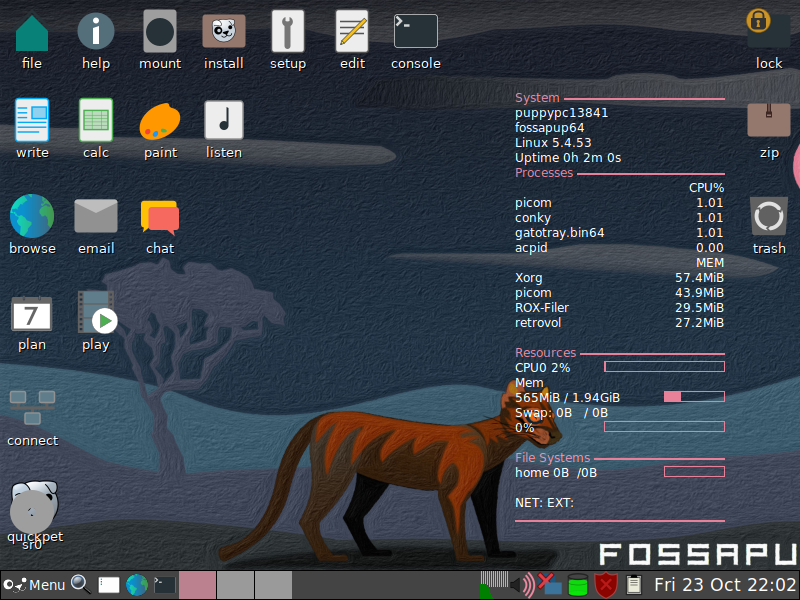Switch to the second virtual desktop
Image resolution: width=800 pixels, height=600 pixels.
pos(235,585)
